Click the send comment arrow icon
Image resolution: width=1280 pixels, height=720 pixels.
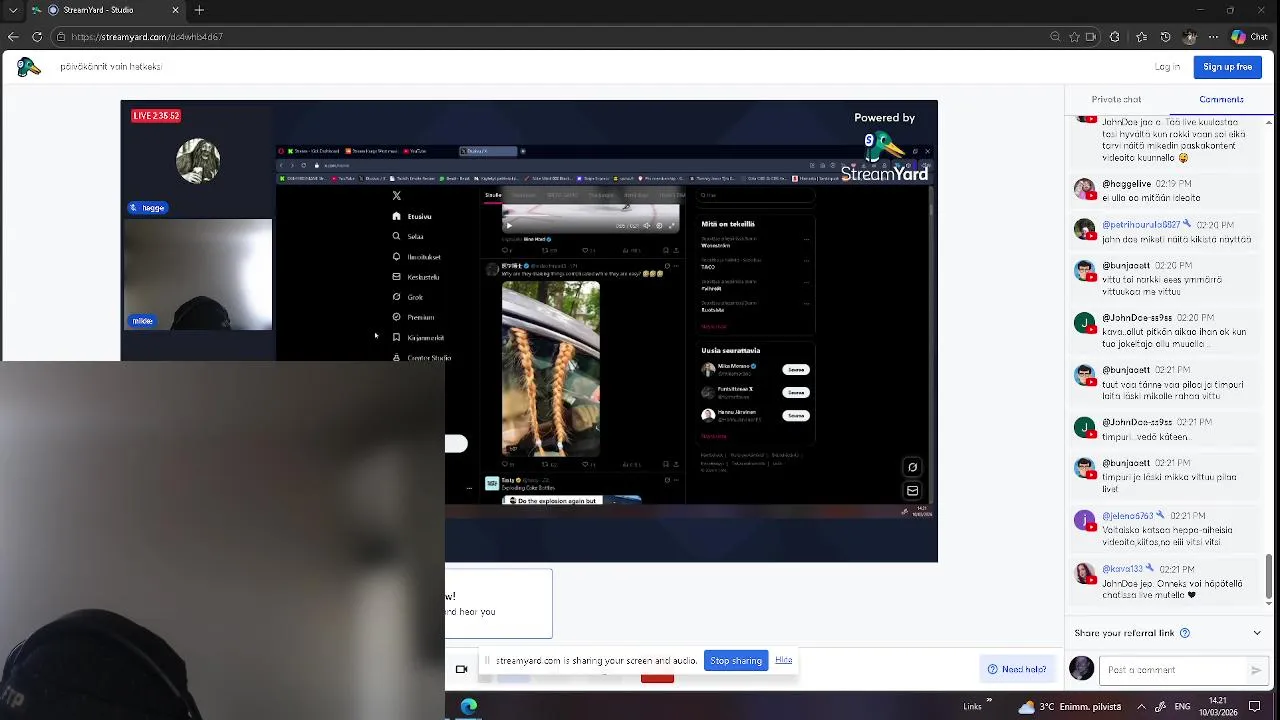(1256, 670)
